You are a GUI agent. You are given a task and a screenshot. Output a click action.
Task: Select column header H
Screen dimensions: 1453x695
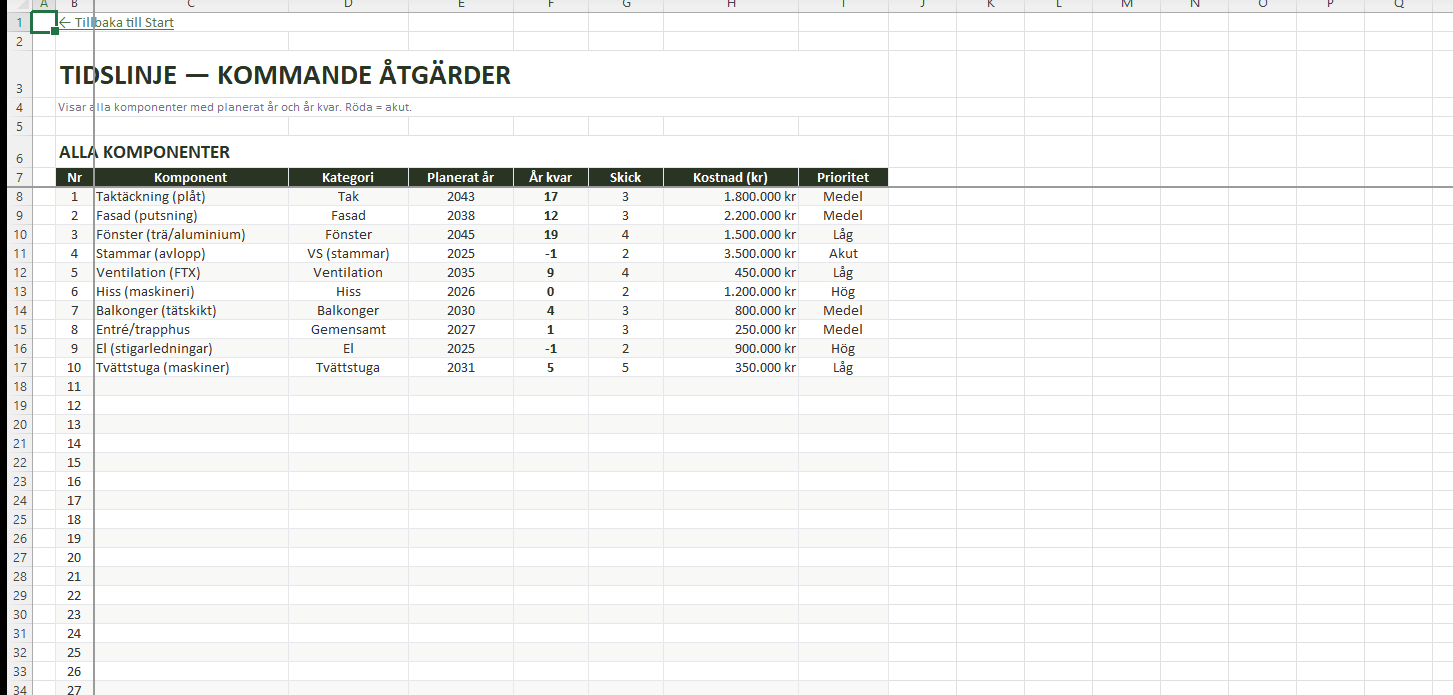[731, 5]
